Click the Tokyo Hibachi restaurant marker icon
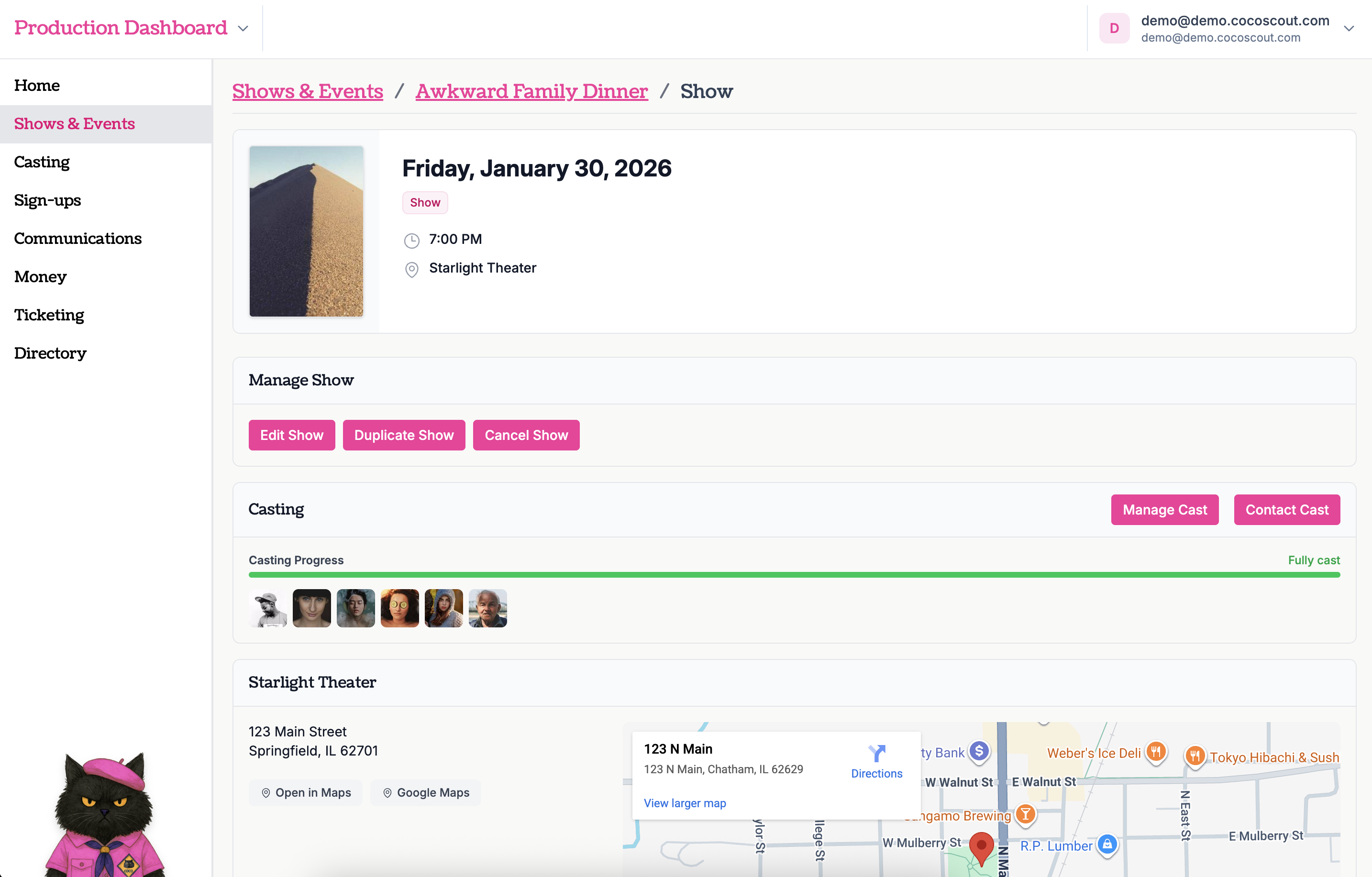The height and width of the screenshot is (877, 1372). tap(1195, 756)
